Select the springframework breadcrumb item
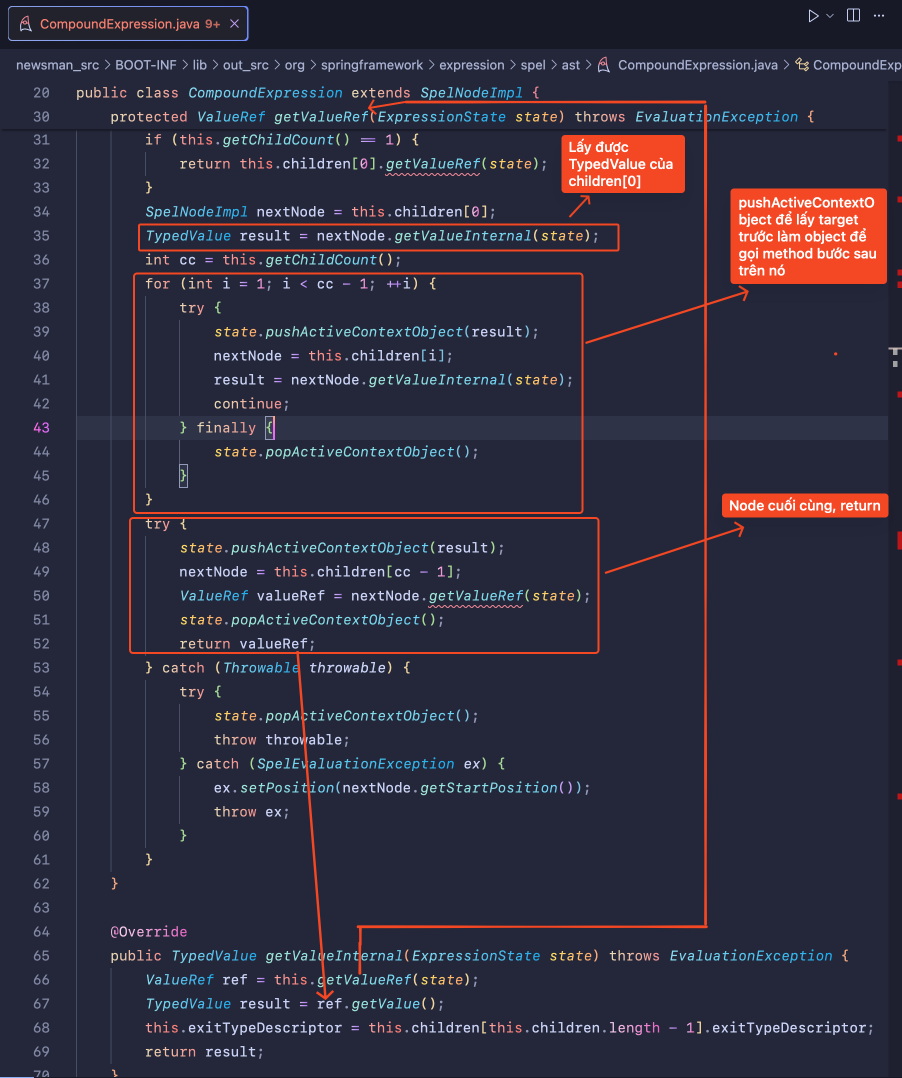The image size is (902, 1078). click(x=373, y=65)
